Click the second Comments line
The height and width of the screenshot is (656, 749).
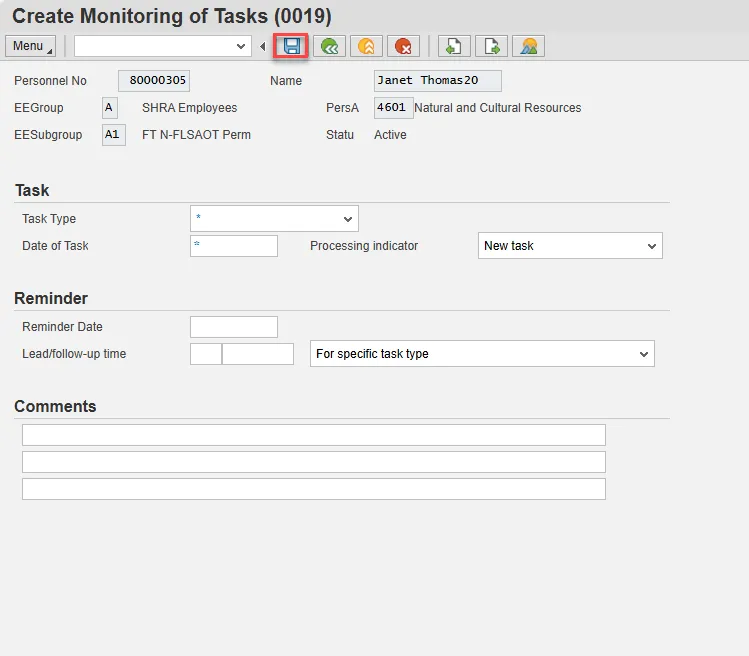coord(313,462)
